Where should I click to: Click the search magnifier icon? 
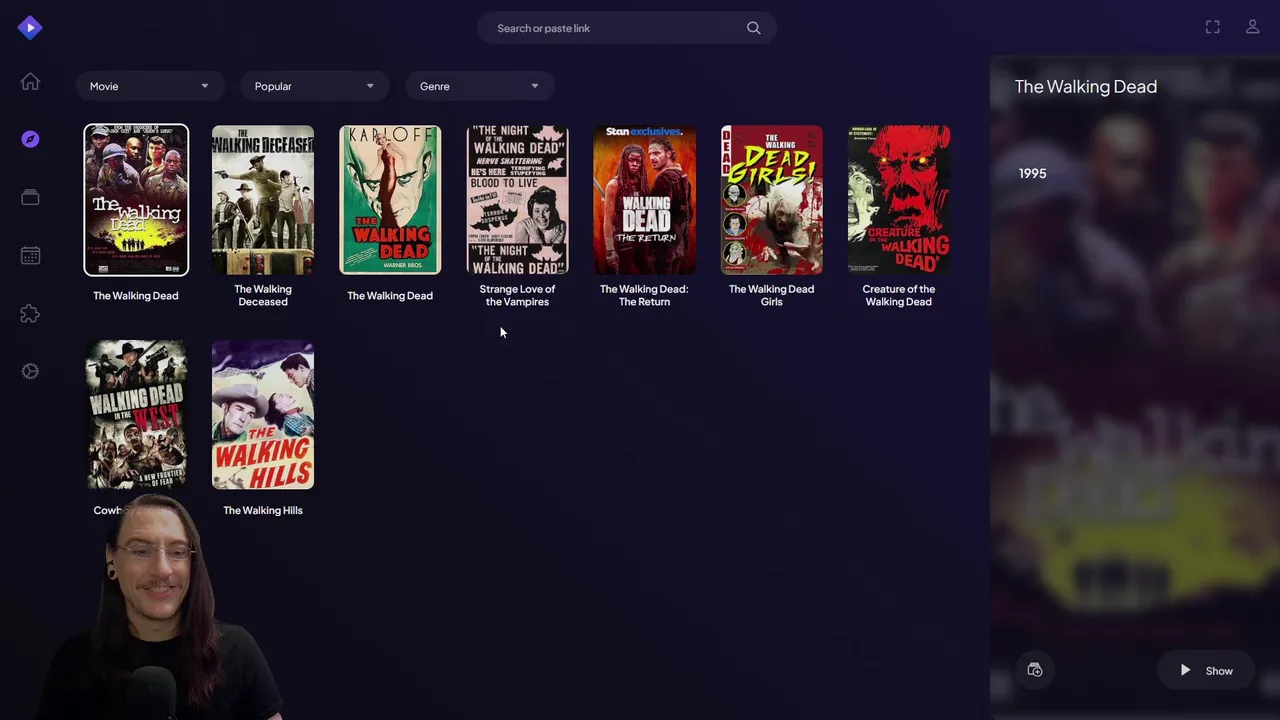point(754,28)
